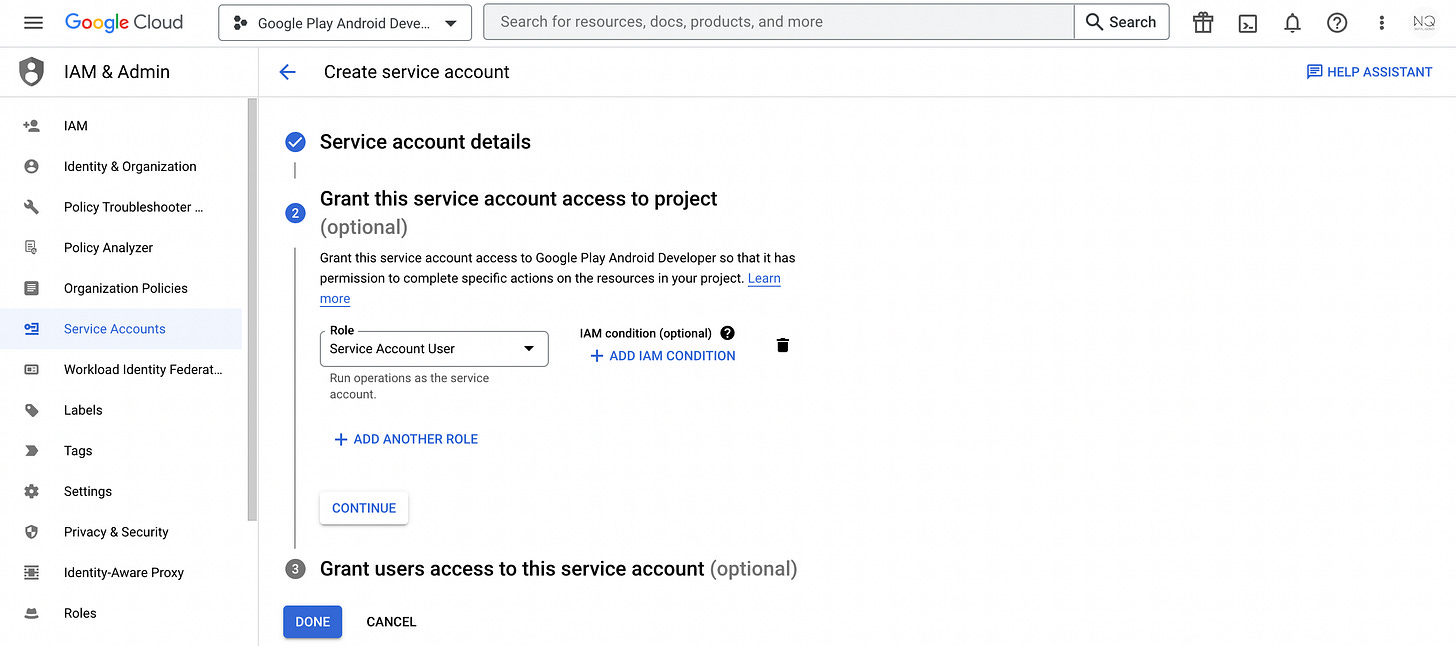The image size is (1456, 646).
Task: Open HELP ASSISTANT panel
Action: coord(1369,72)
